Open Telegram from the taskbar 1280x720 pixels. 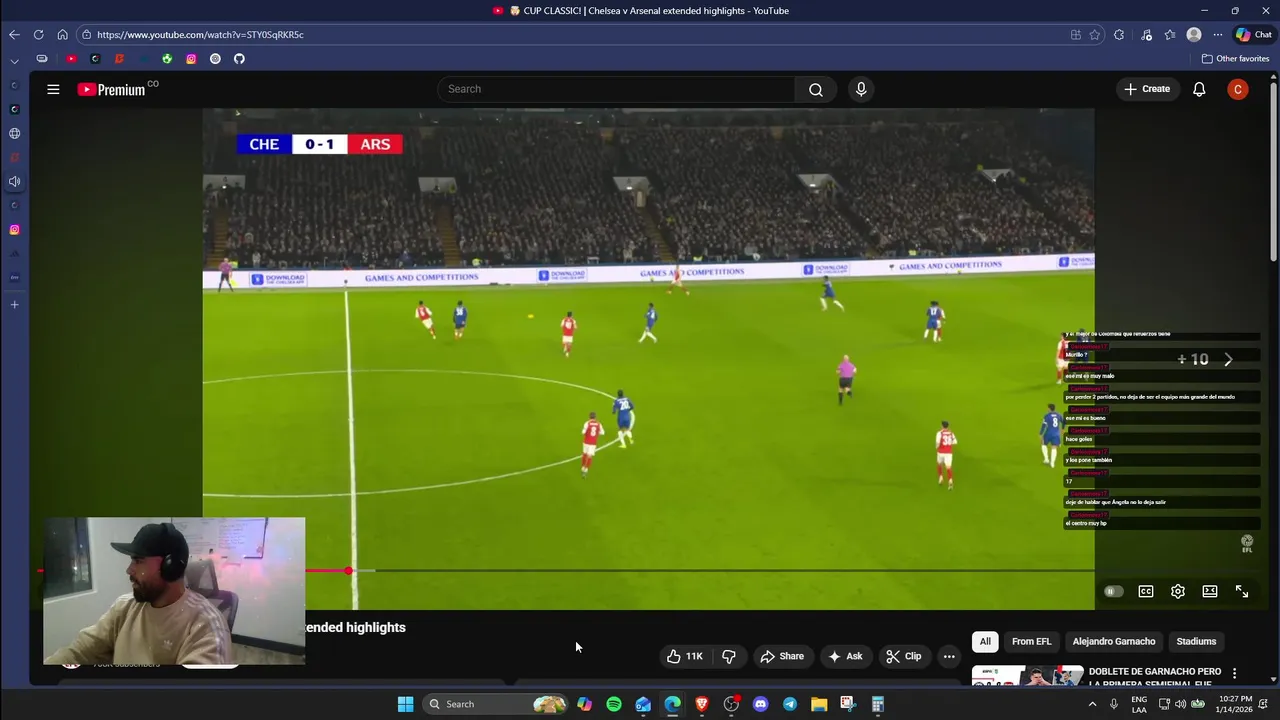790,704
